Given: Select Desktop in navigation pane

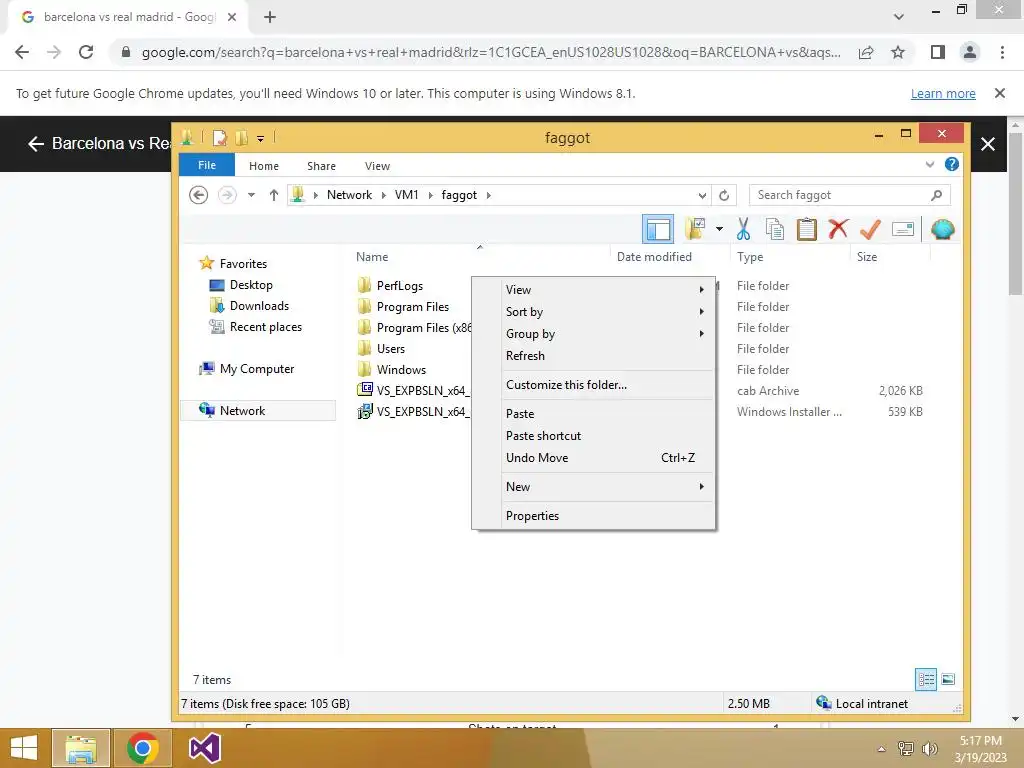Looking at the screenshot, I should pyautogui.click(x=251, y=285).
